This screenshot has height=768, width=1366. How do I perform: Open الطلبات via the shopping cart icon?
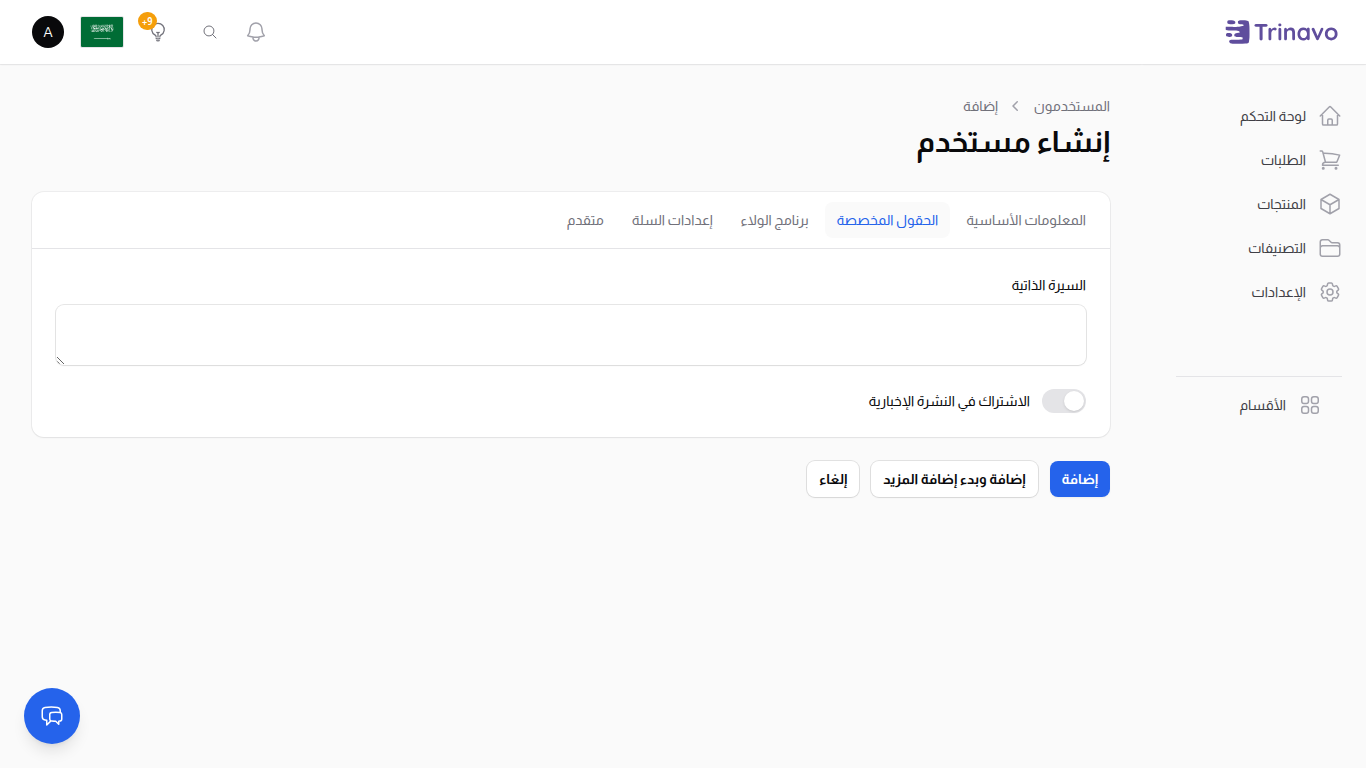click(1330, 160)
